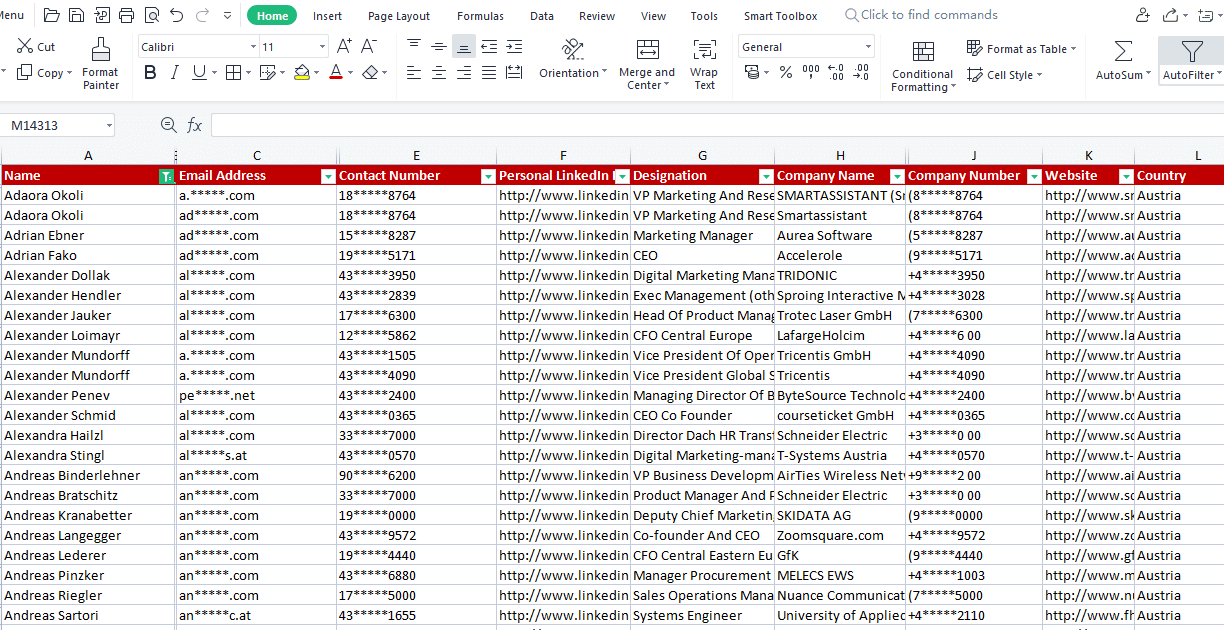Image resolution: width=1224 pixels, height=630 pixels.
Task: Expand the Designation filter dropdown
Action: coord(766,176)
